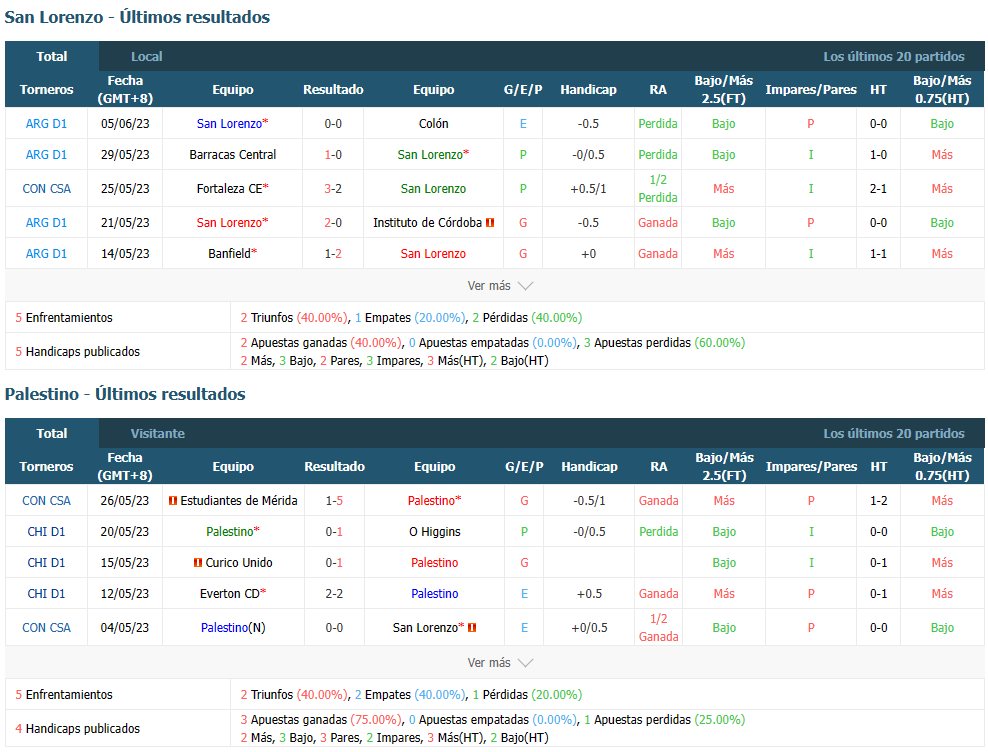Screen dimensions: 988x752
Task: Click Handicap column header in Palestino table
Action: (589, 466)
